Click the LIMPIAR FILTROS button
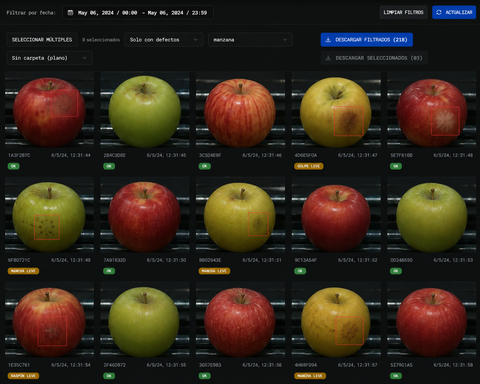Image resolution: width=480 pixels, height=384 pixels. [403, 12]
